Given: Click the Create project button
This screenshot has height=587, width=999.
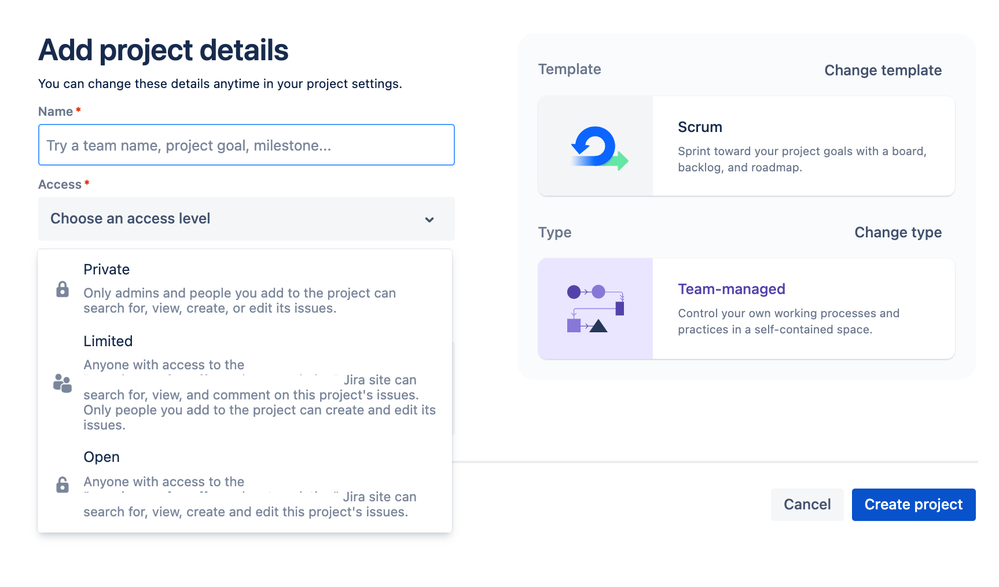Looking at the screenshot, I should tap(913, 505).
